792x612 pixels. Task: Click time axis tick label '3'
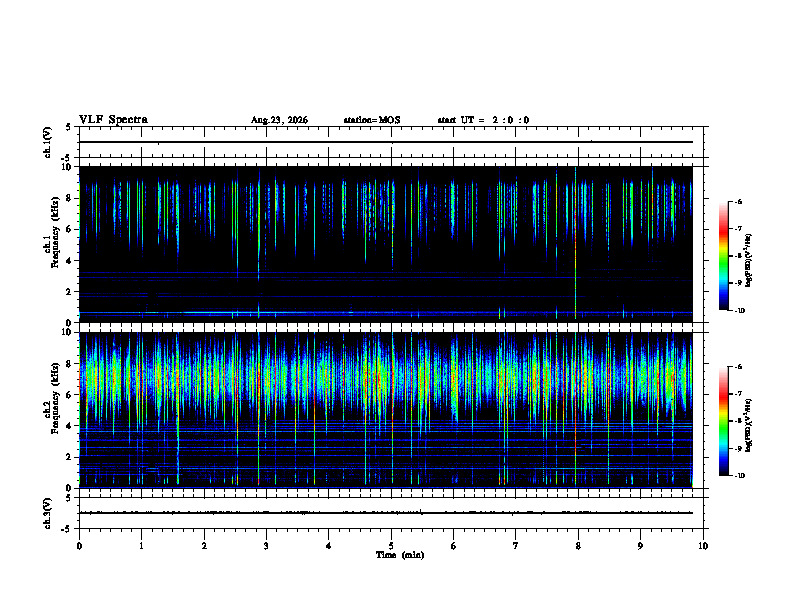[266, 546]
